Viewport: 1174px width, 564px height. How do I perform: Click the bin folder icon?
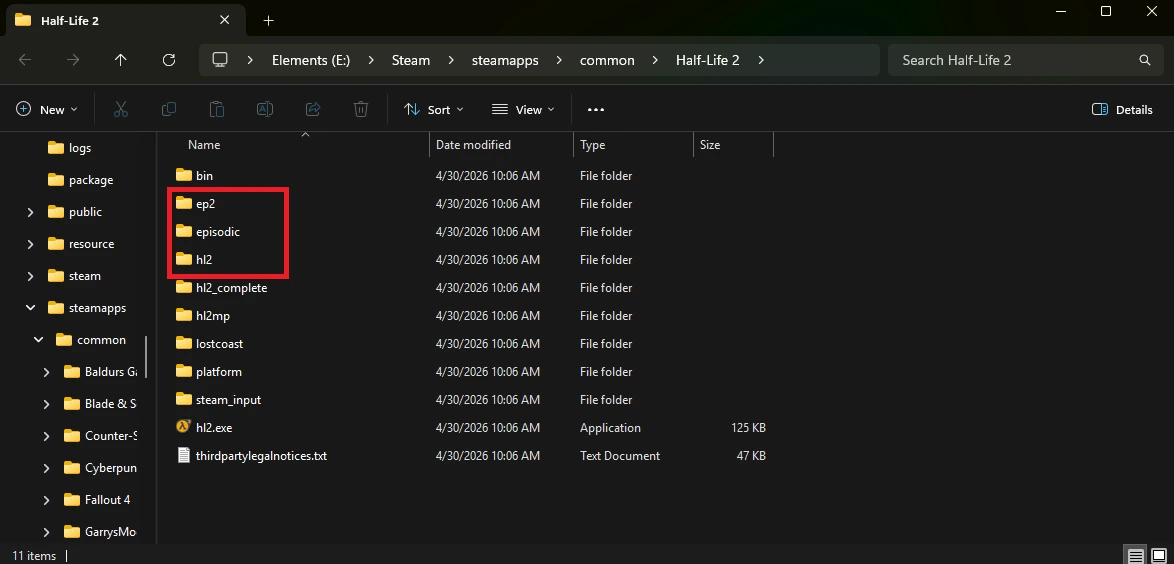184,175
